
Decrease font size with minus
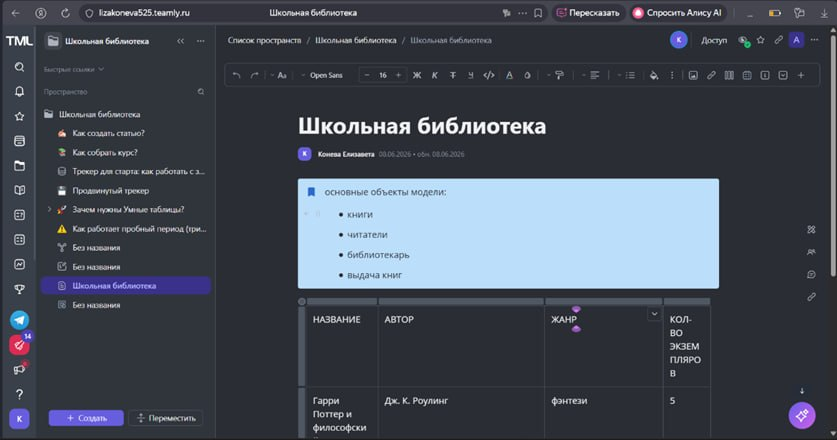point(367,75)
